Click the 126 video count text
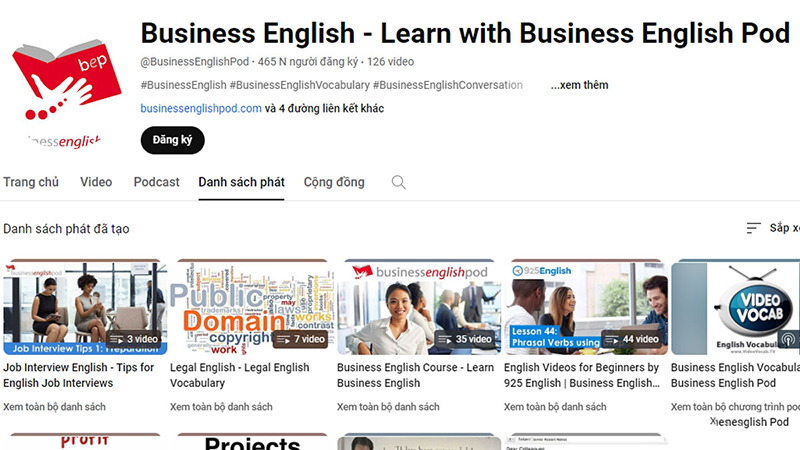Viewport: 800px width, 450px height. tap(390, 62)
